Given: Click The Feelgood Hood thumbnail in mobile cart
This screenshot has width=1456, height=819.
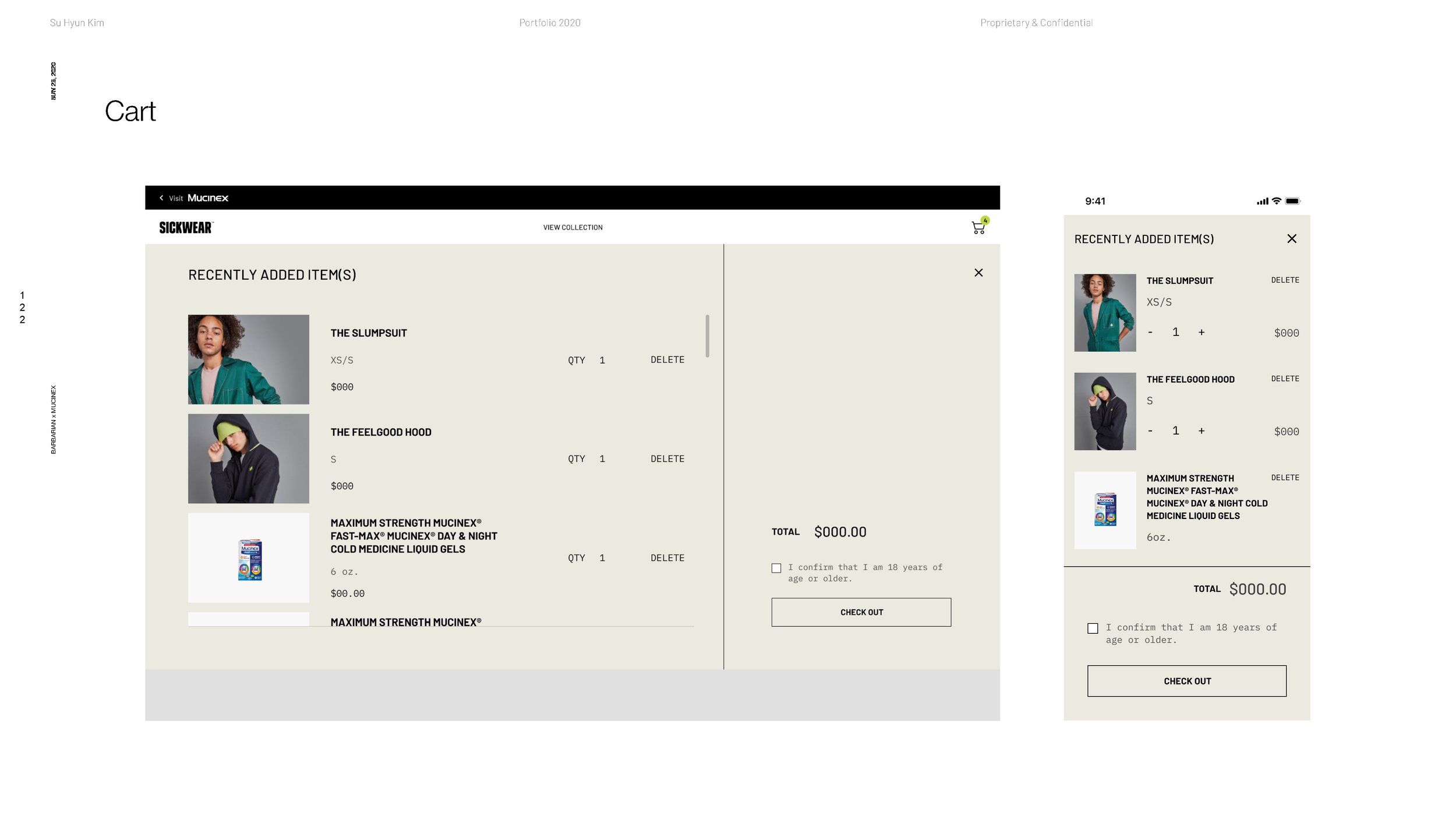Looking at the screenshot, I should coord(1105,411).
